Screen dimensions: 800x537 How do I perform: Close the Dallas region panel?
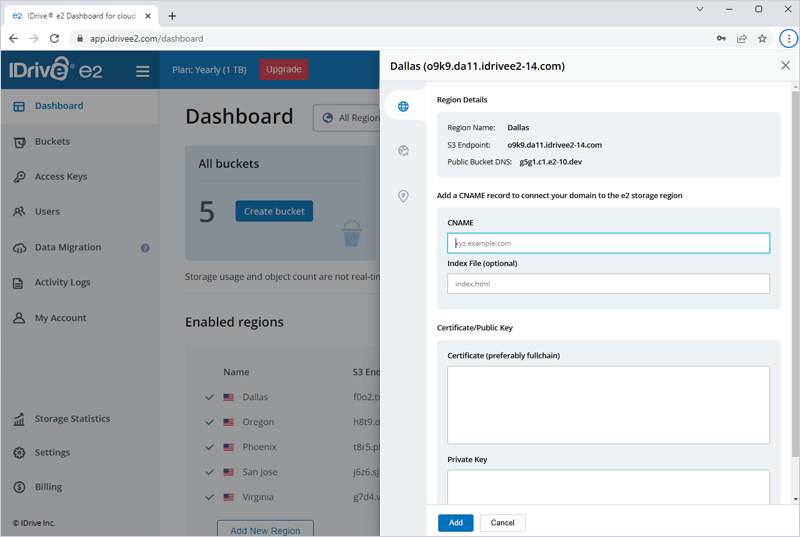[x=785, y=65]
